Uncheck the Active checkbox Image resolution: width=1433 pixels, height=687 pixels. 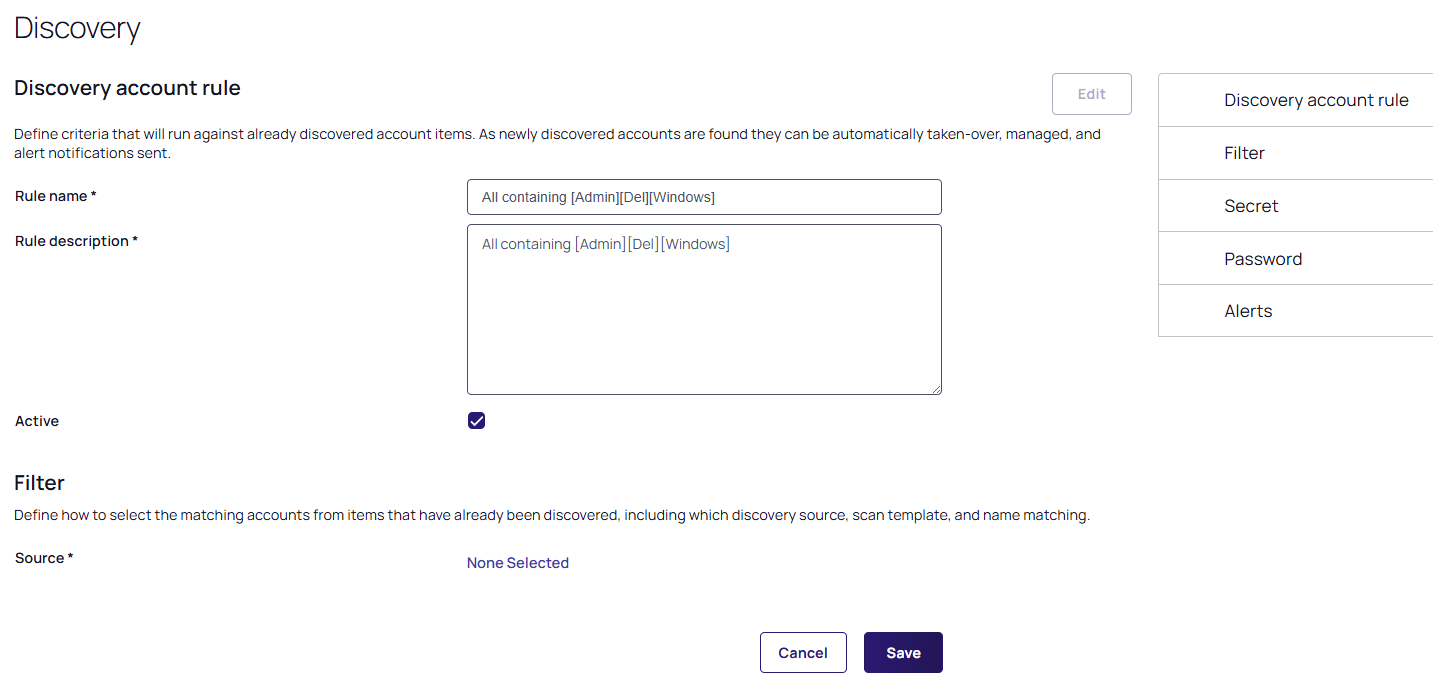(477, 421)
